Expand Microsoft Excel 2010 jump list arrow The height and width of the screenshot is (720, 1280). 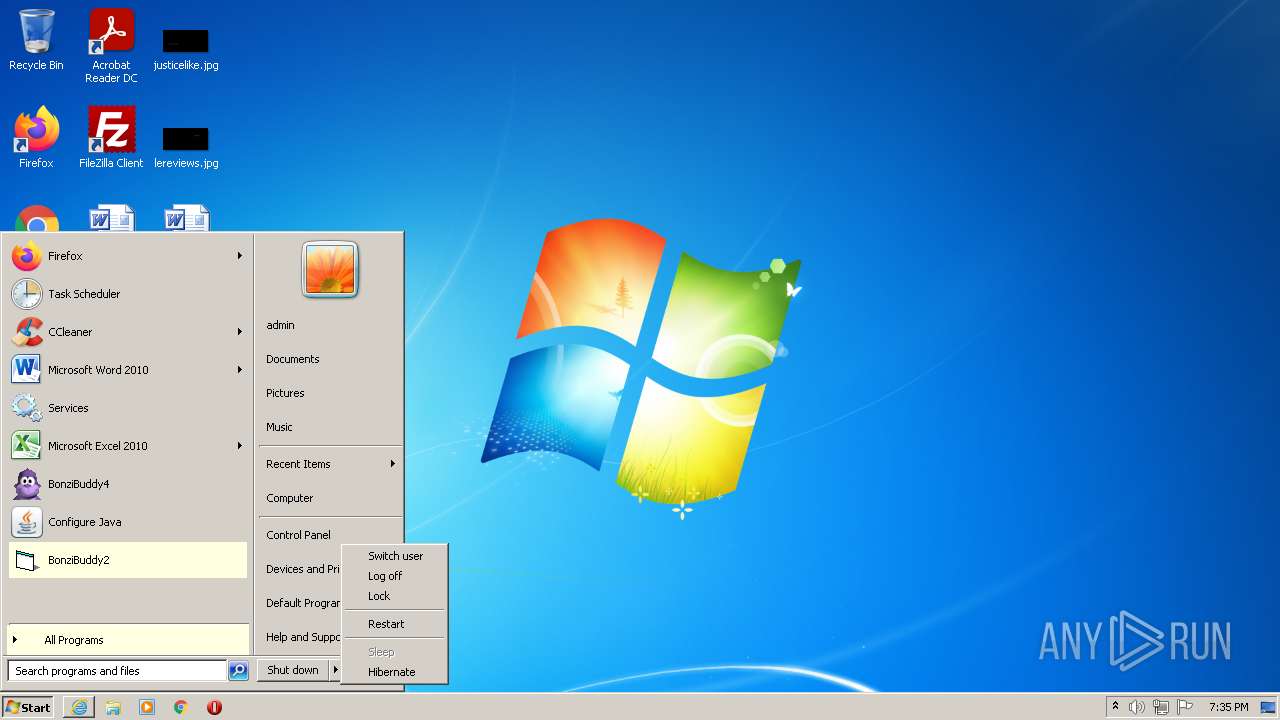tap(240, 446)
